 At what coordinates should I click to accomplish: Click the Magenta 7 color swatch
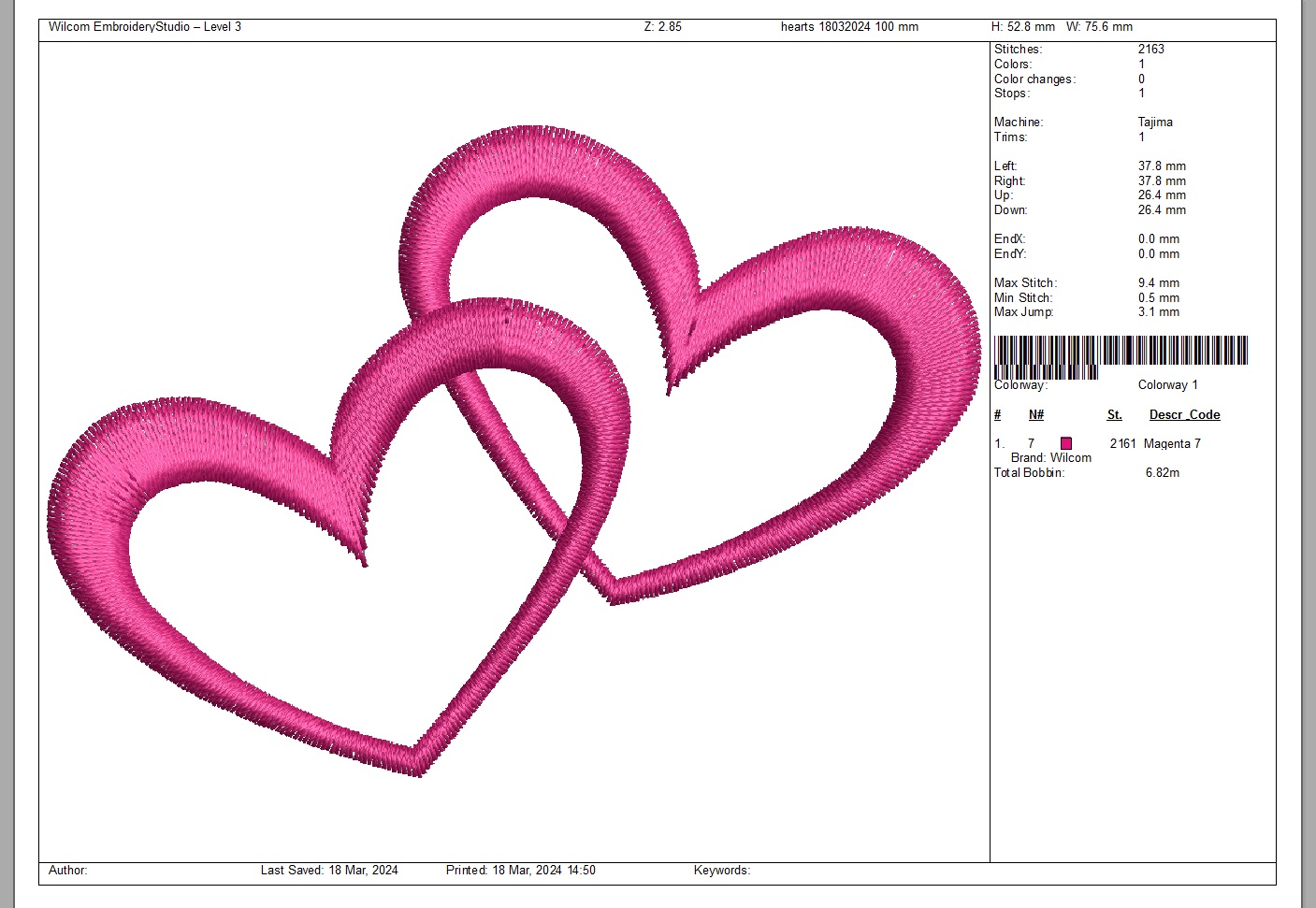(1065, 443)
